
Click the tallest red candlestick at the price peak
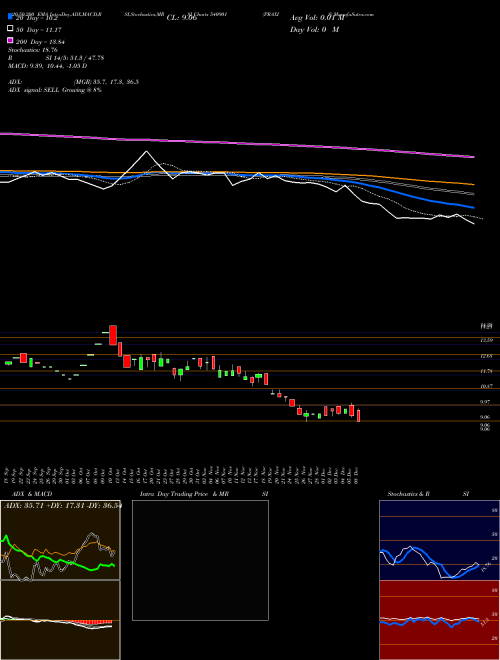(x=113, y=335)
